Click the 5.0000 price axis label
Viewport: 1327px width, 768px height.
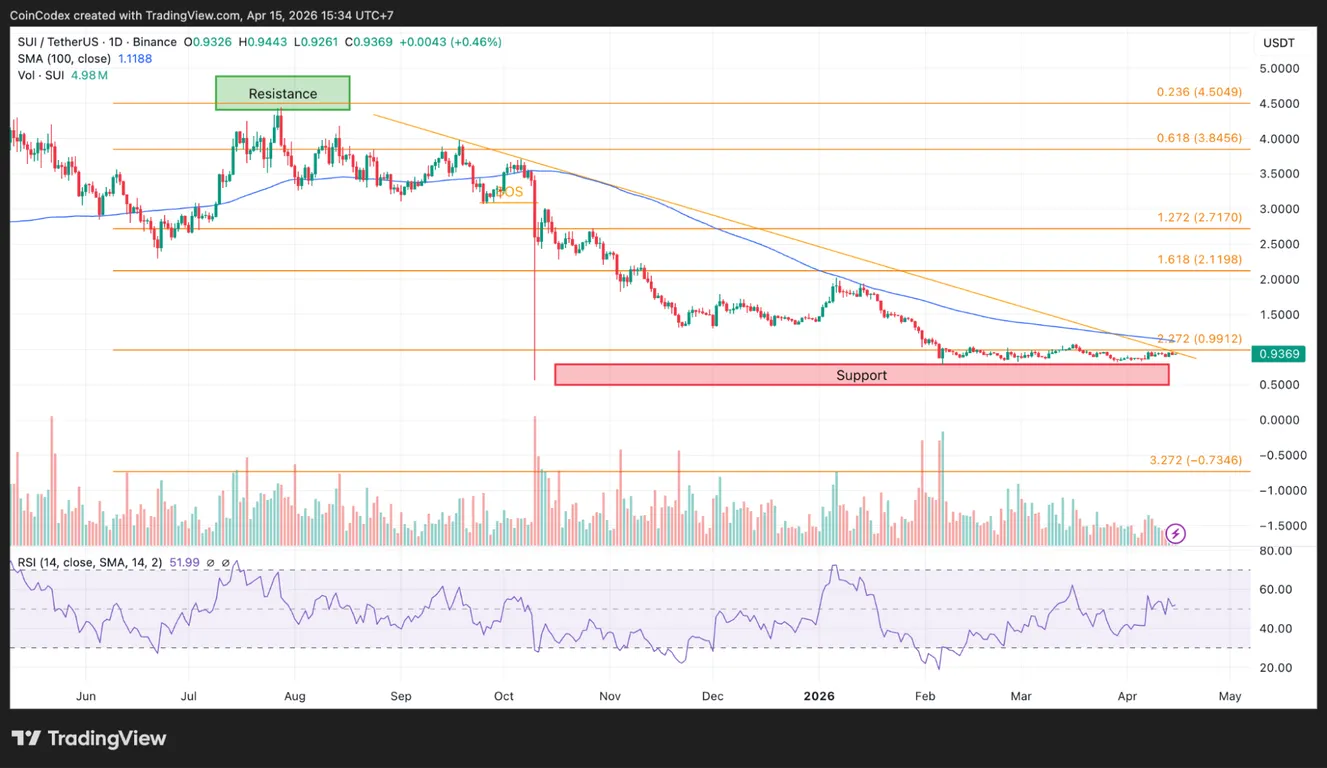1278,68
